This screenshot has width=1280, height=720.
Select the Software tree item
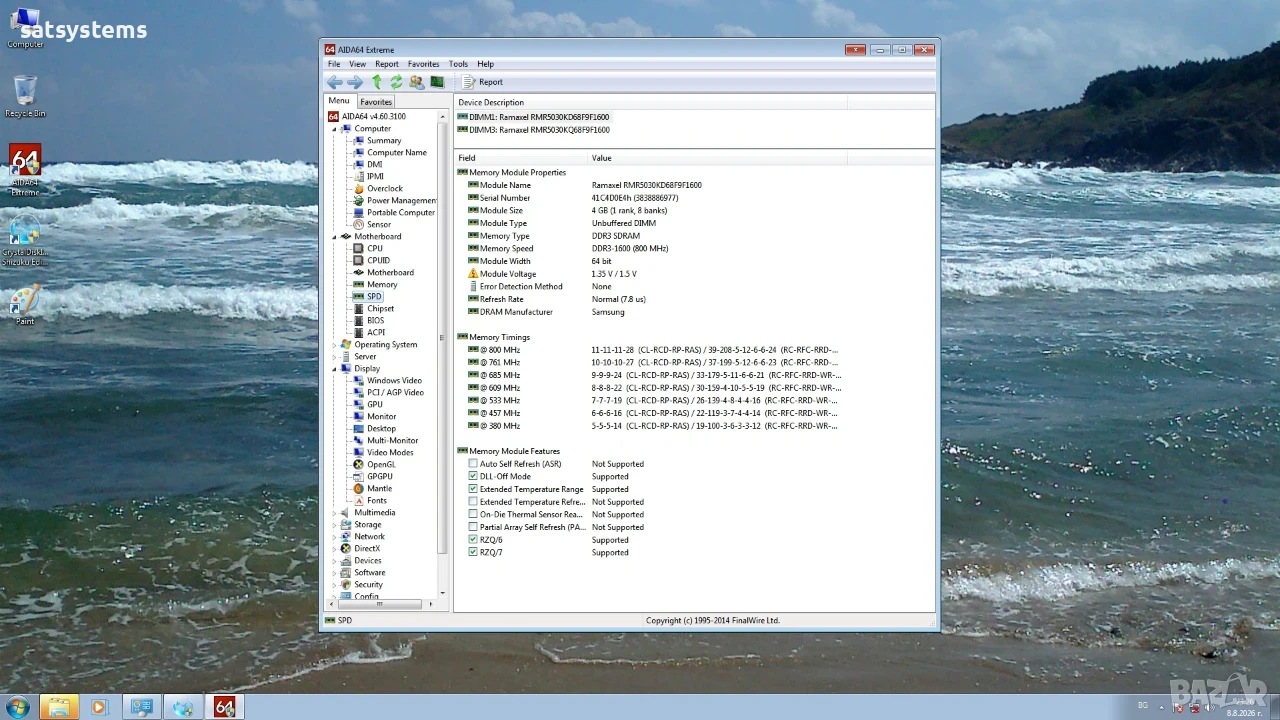(x=369, y=573)
